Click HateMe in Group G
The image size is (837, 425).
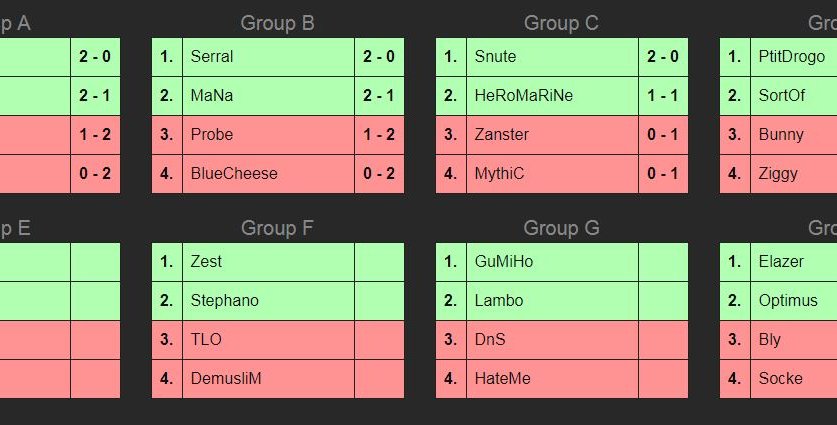point(503,379)
